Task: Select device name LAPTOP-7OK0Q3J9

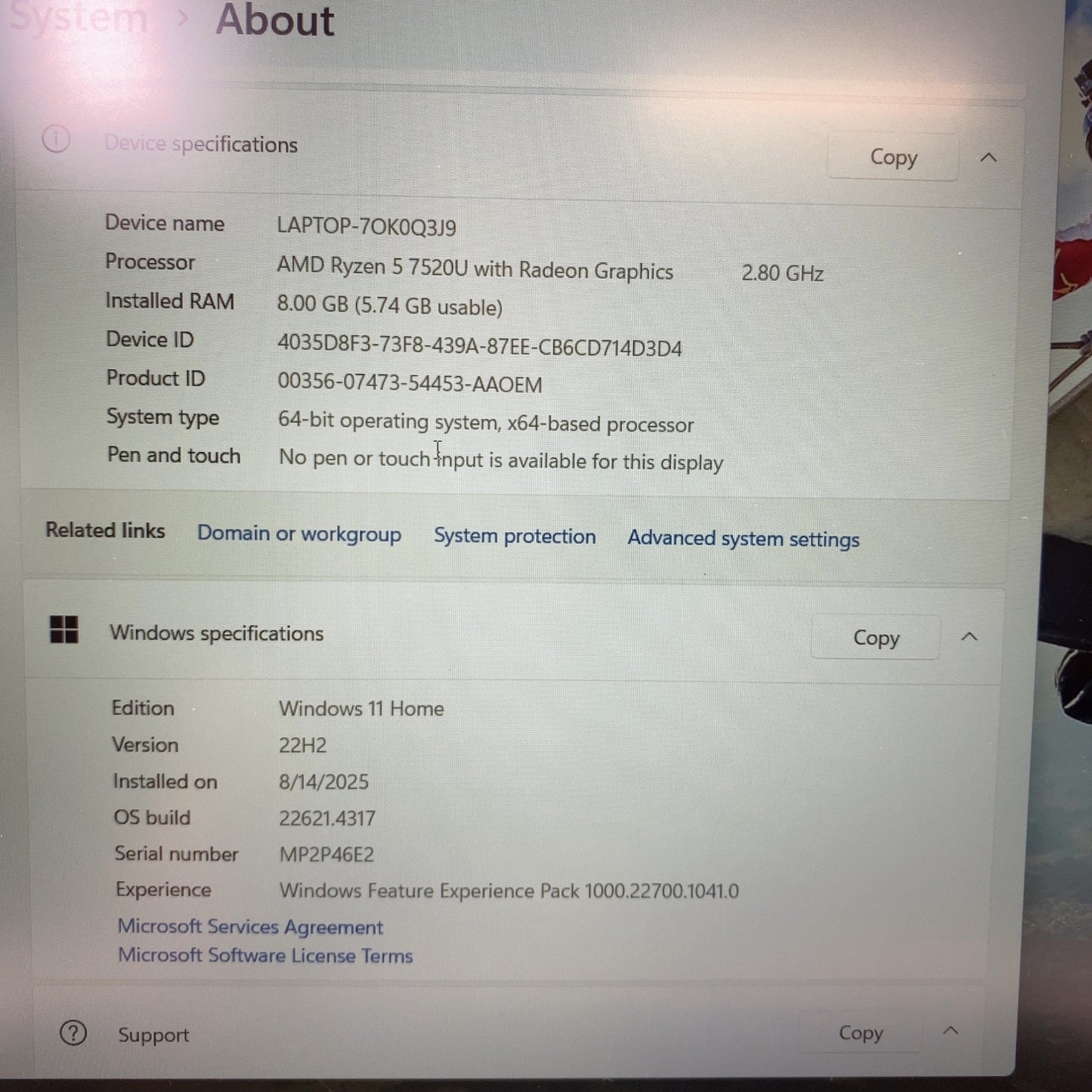Action: click(367, 227)
